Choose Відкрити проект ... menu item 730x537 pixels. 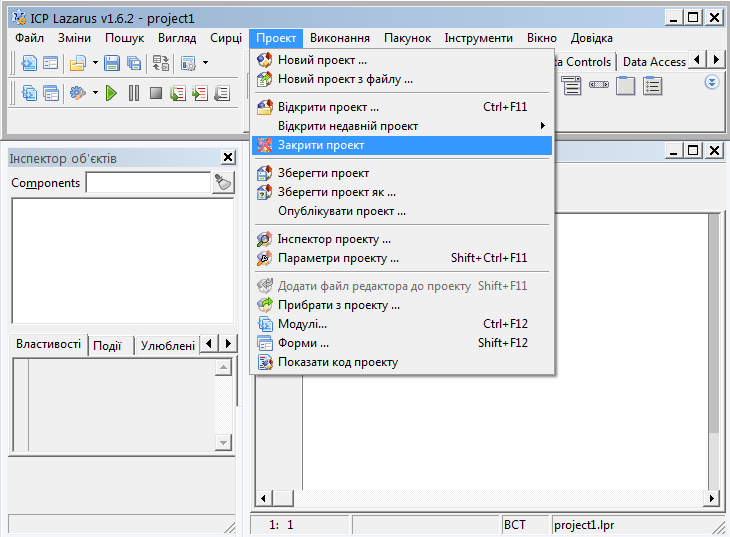pyautogui.click(x=402, y=107)
